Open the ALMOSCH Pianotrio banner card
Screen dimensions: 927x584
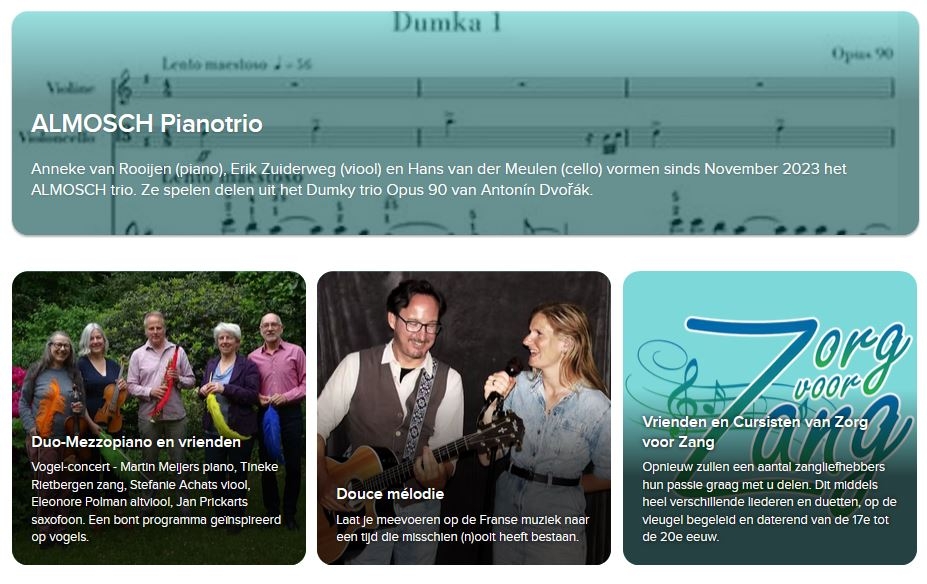tap(465, 123)
